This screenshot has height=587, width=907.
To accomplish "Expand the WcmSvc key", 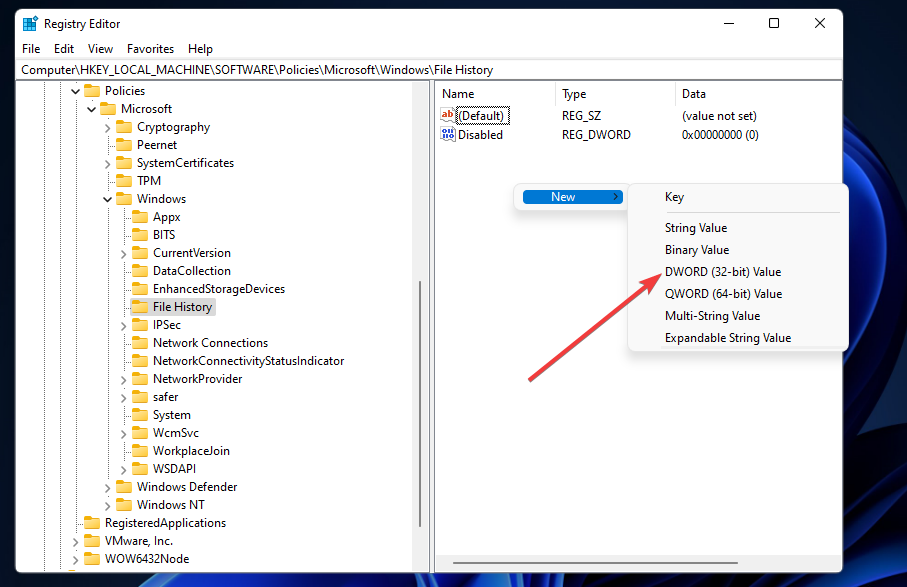I will [x=123, y=434].
